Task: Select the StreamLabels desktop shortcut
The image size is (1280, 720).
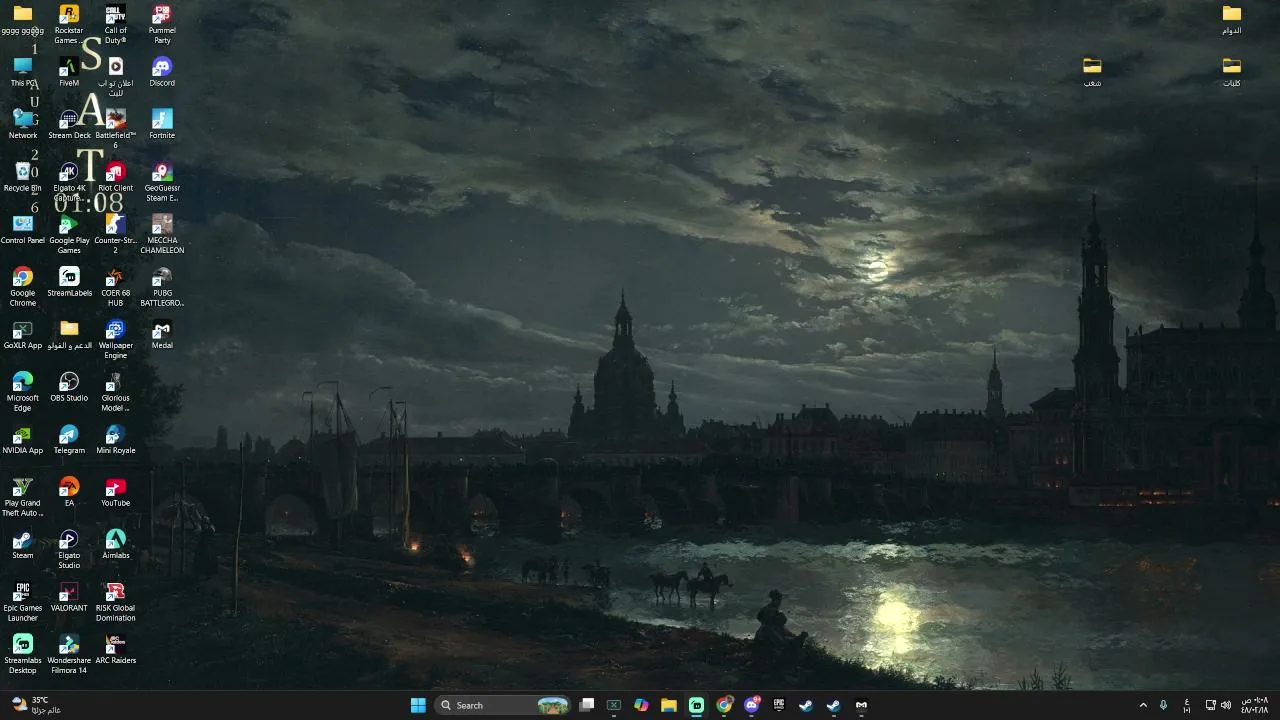Action: point(69,282)
